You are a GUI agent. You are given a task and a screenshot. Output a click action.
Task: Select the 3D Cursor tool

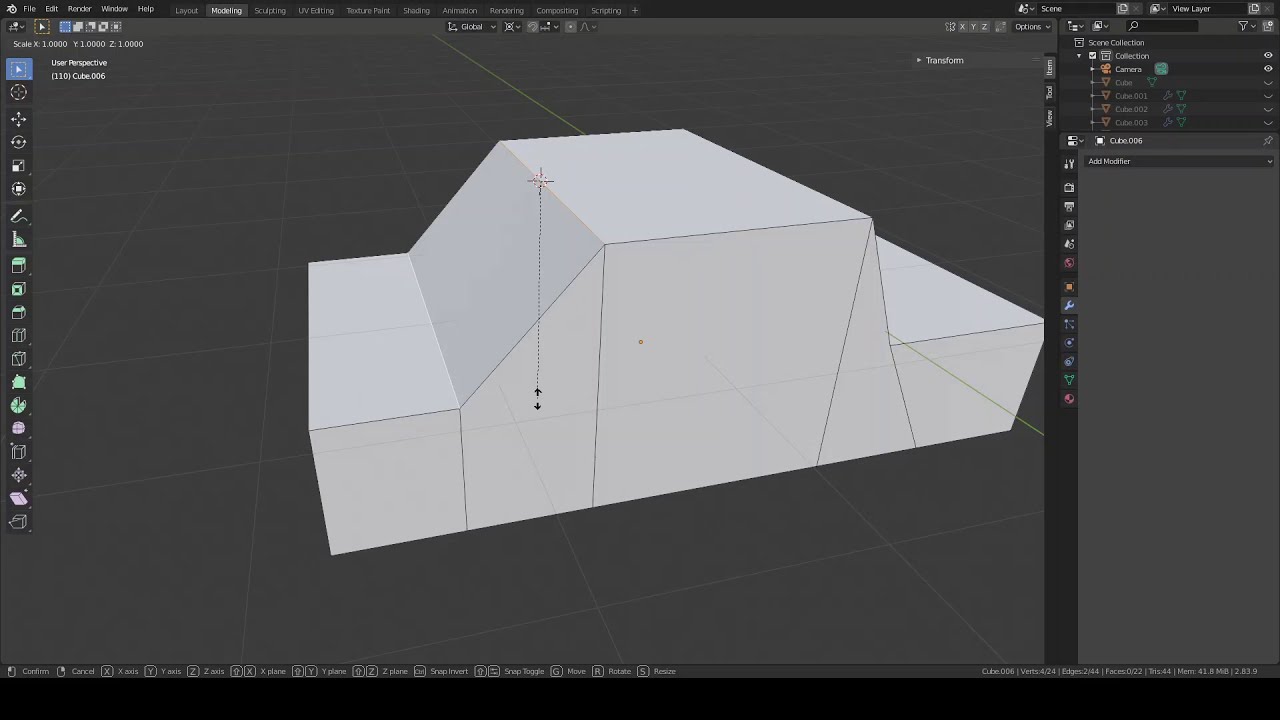pyautogui.click(x=18, y=92)
